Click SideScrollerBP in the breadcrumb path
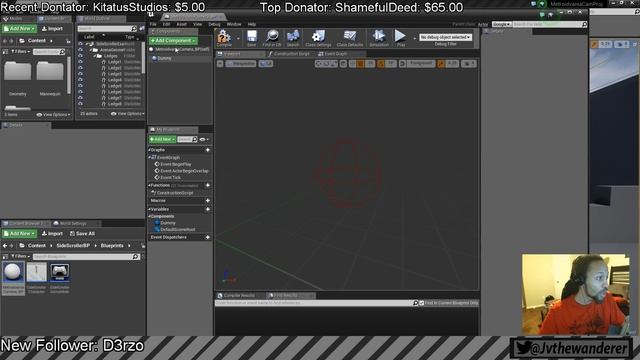This screenshot has width=640, height=360. (x=73, y=246)
